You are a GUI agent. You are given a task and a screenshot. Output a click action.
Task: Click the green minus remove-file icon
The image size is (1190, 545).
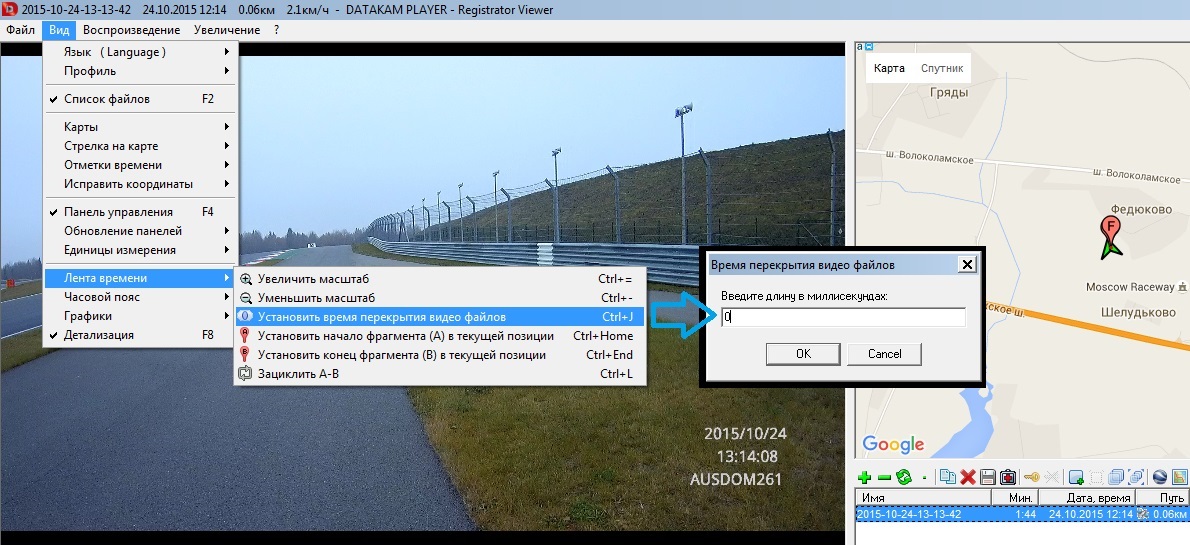884,477
